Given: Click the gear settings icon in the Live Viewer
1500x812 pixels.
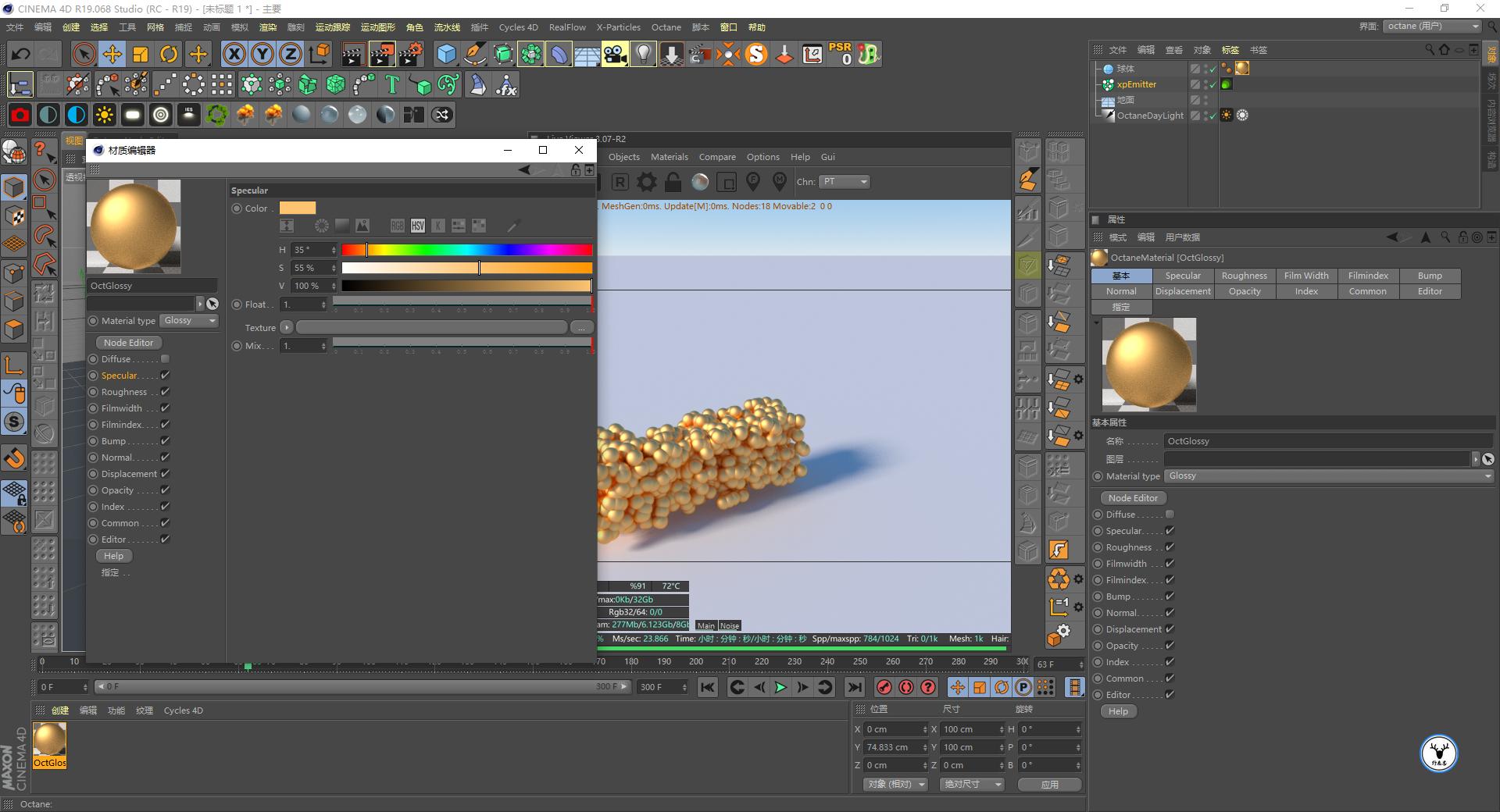Looking at the screenshot, I should 646,182.
